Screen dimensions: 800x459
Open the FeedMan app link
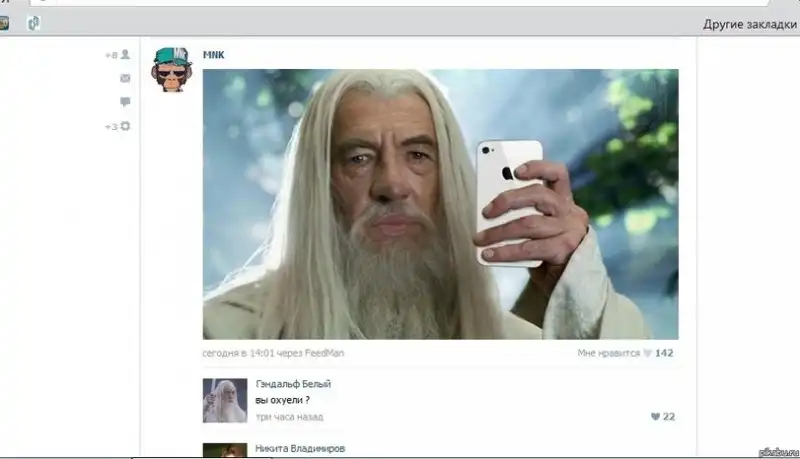coord(326,353)
